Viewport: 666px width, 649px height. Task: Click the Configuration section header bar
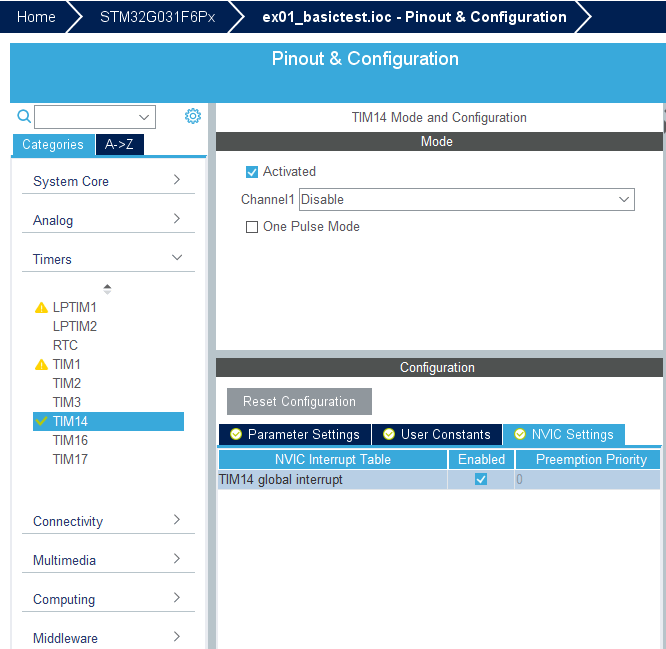[x=439, y=367]
